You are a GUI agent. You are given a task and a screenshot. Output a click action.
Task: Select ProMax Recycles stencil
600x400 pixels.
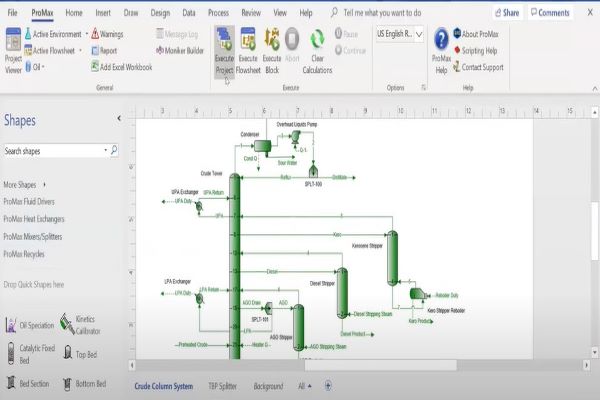pyautogui.click(x=24, y=254)
